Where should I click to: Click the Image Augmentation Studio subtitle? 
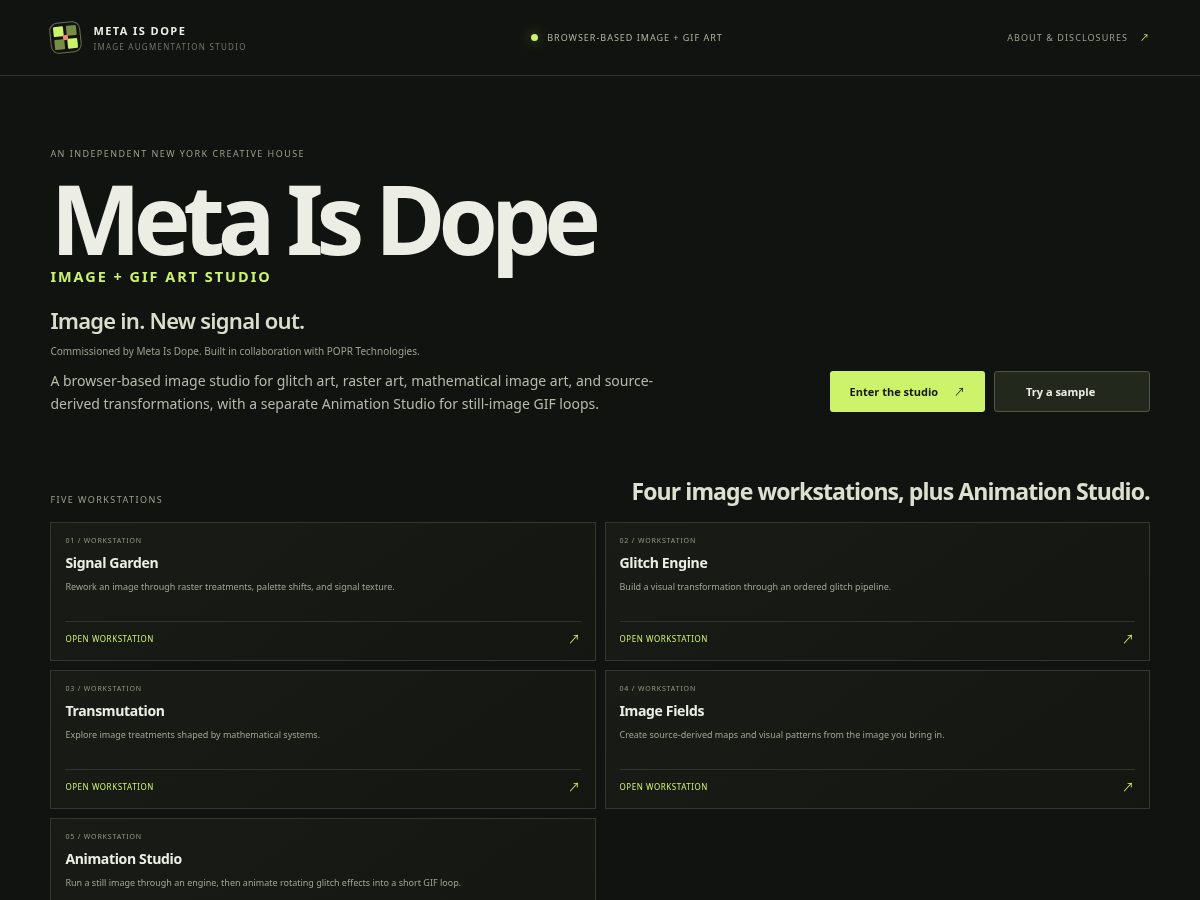coord(170,47)
